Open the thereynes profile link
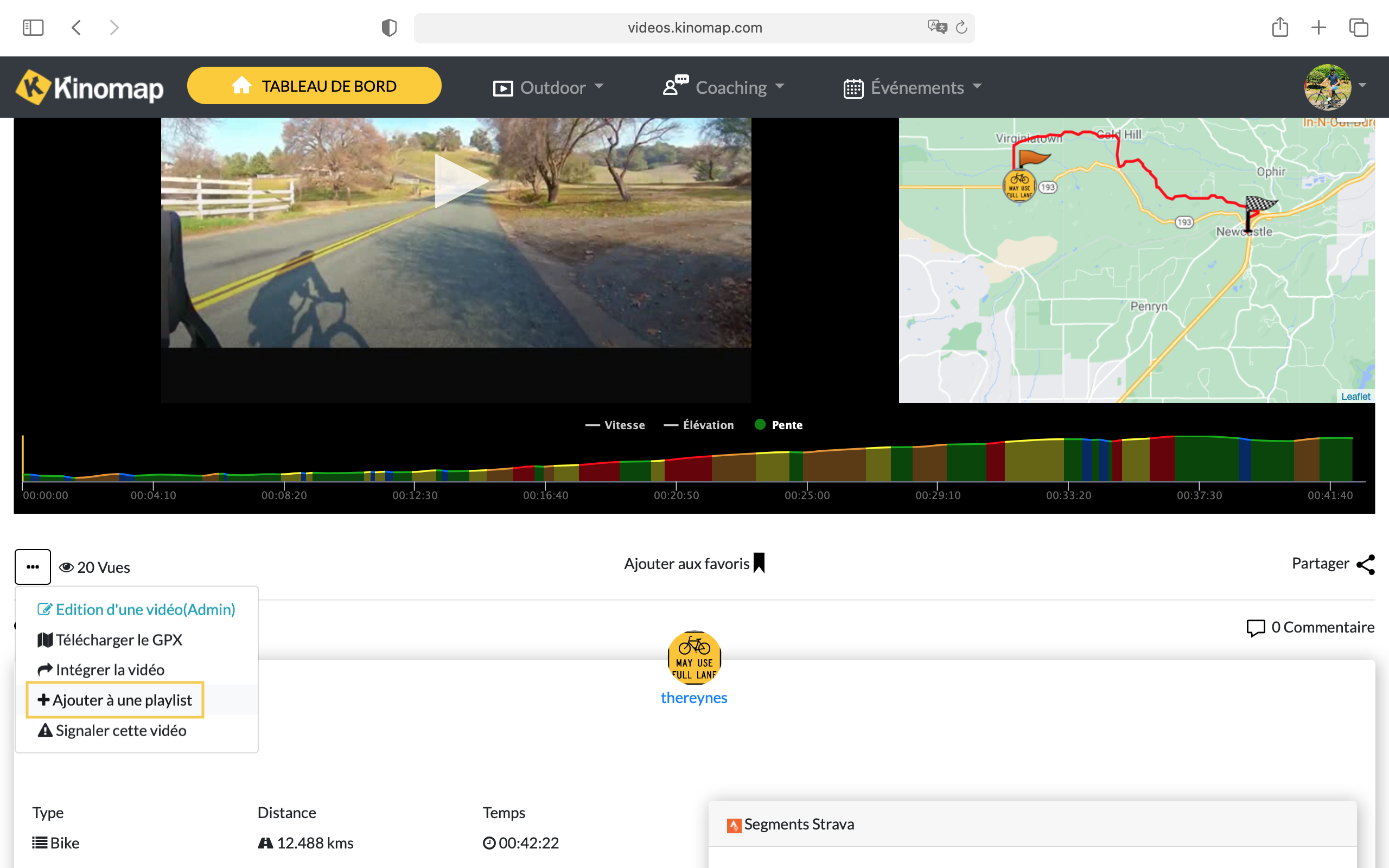The height and width of the screenshot is (868, 1389). [x=694, y=698]
